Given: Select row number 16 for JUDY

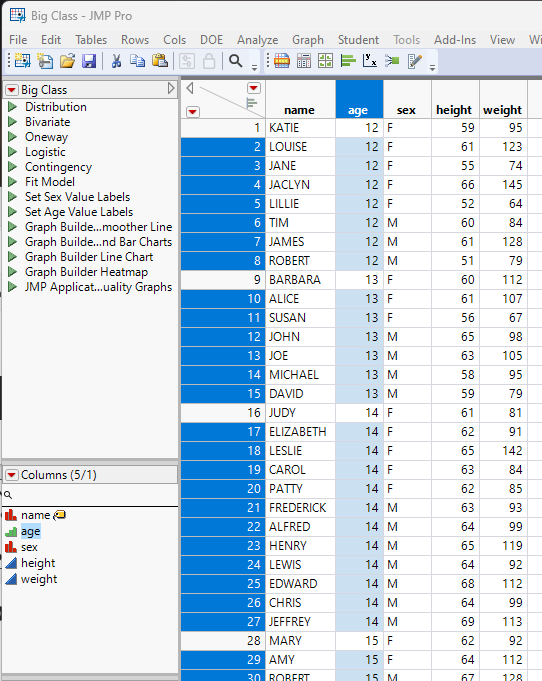Looking at the screenshot, I should pyautogui.click(x=223, y=413).
